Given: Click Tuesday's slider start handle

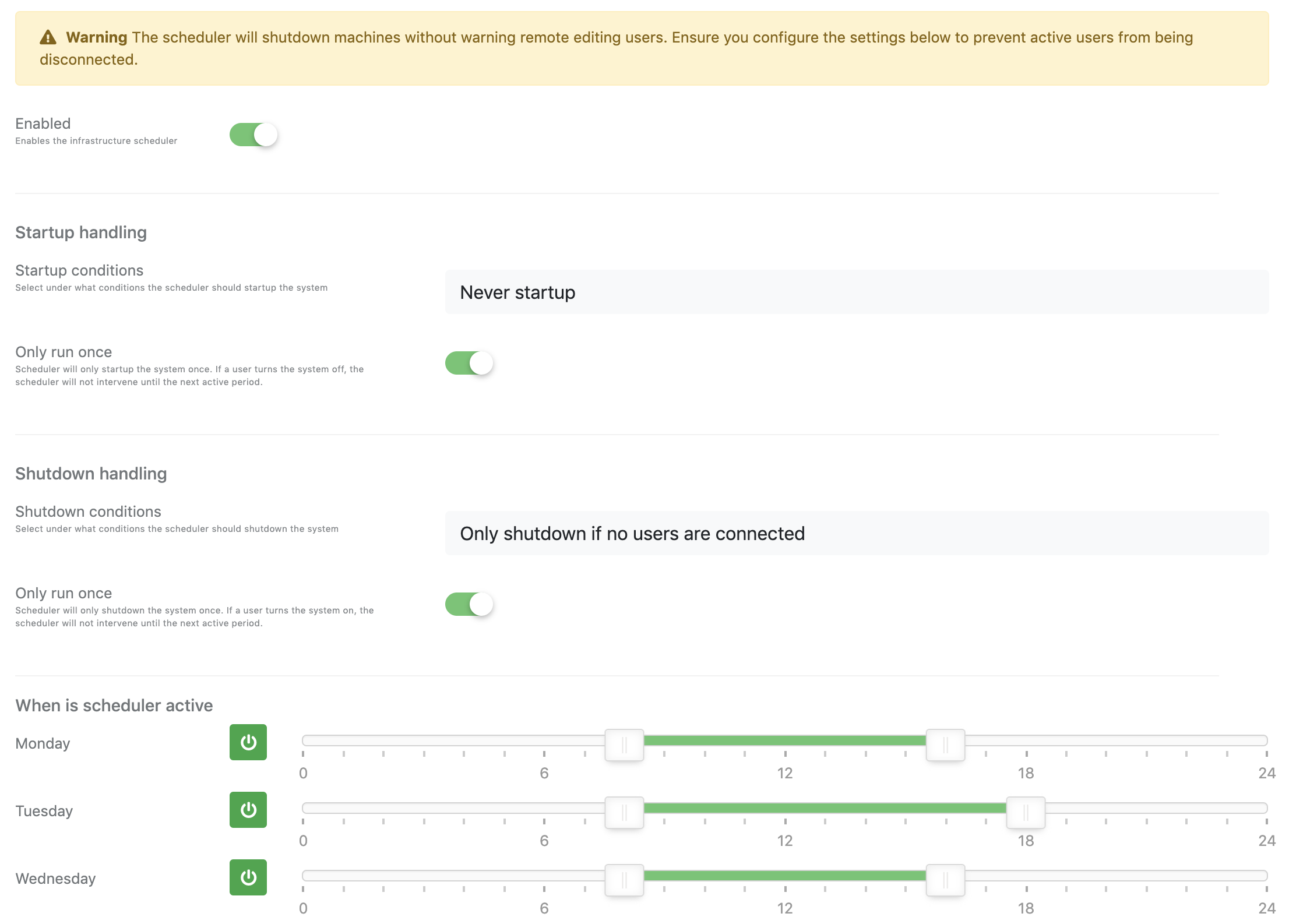Looking at the screenshot, I should (x=624, y=812).
